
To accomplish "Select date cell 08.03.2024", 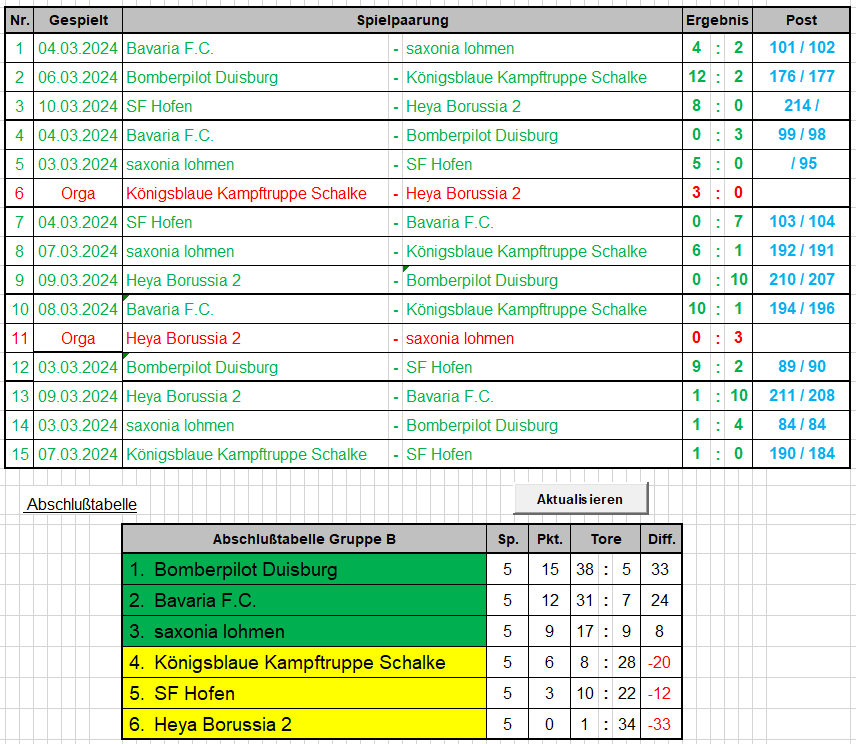I will coord(78,309).
